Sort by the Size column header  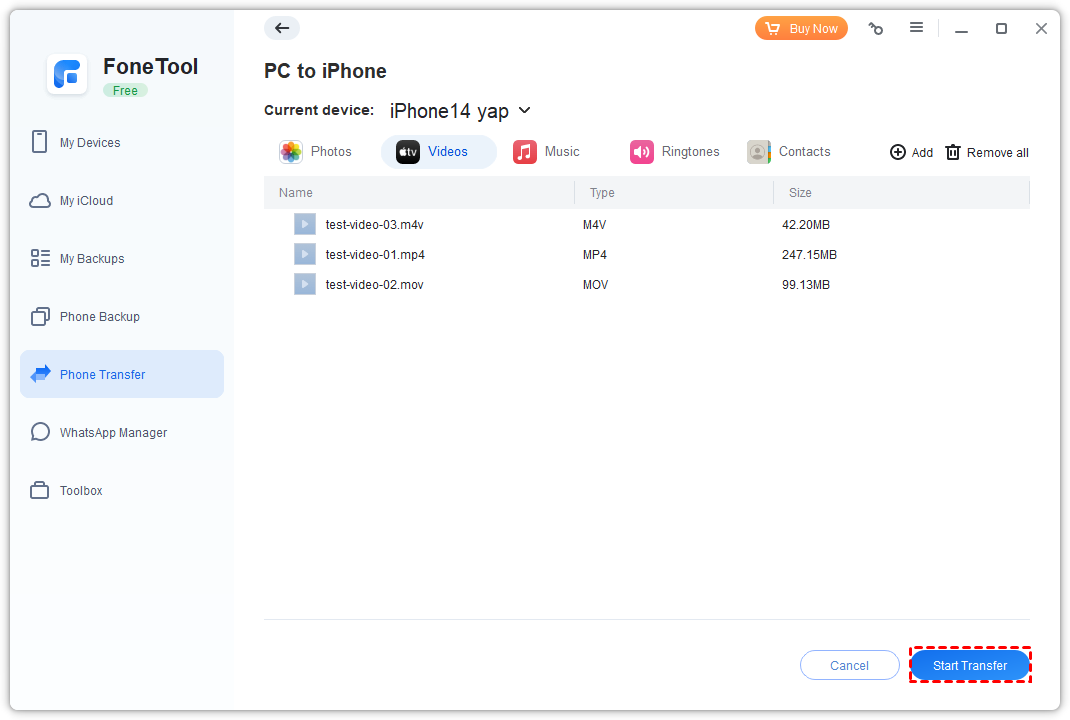click(x=800, y=193)
